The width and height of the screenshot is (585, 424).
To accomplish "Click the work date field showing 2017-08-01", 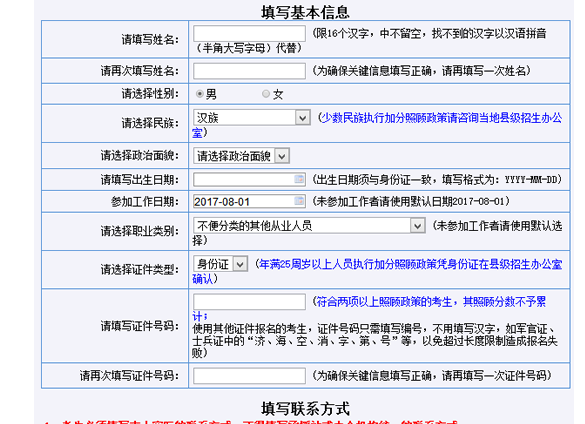I will point(249,202).
